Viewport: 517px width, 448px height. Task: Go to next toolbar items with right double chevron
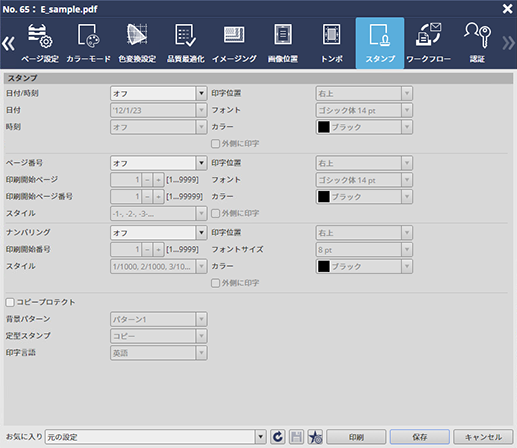click(x=509, y=43)
